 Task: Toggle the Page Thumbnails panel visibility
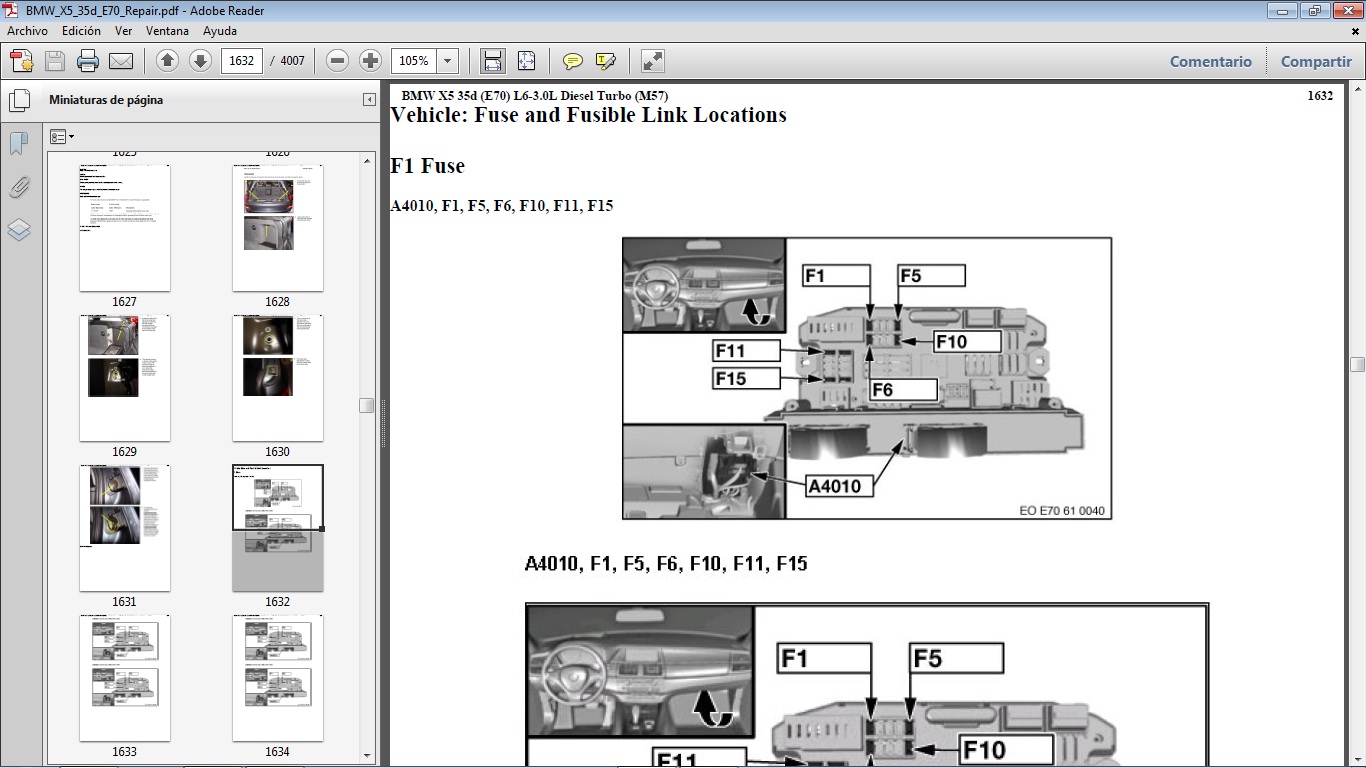[19, 99]
